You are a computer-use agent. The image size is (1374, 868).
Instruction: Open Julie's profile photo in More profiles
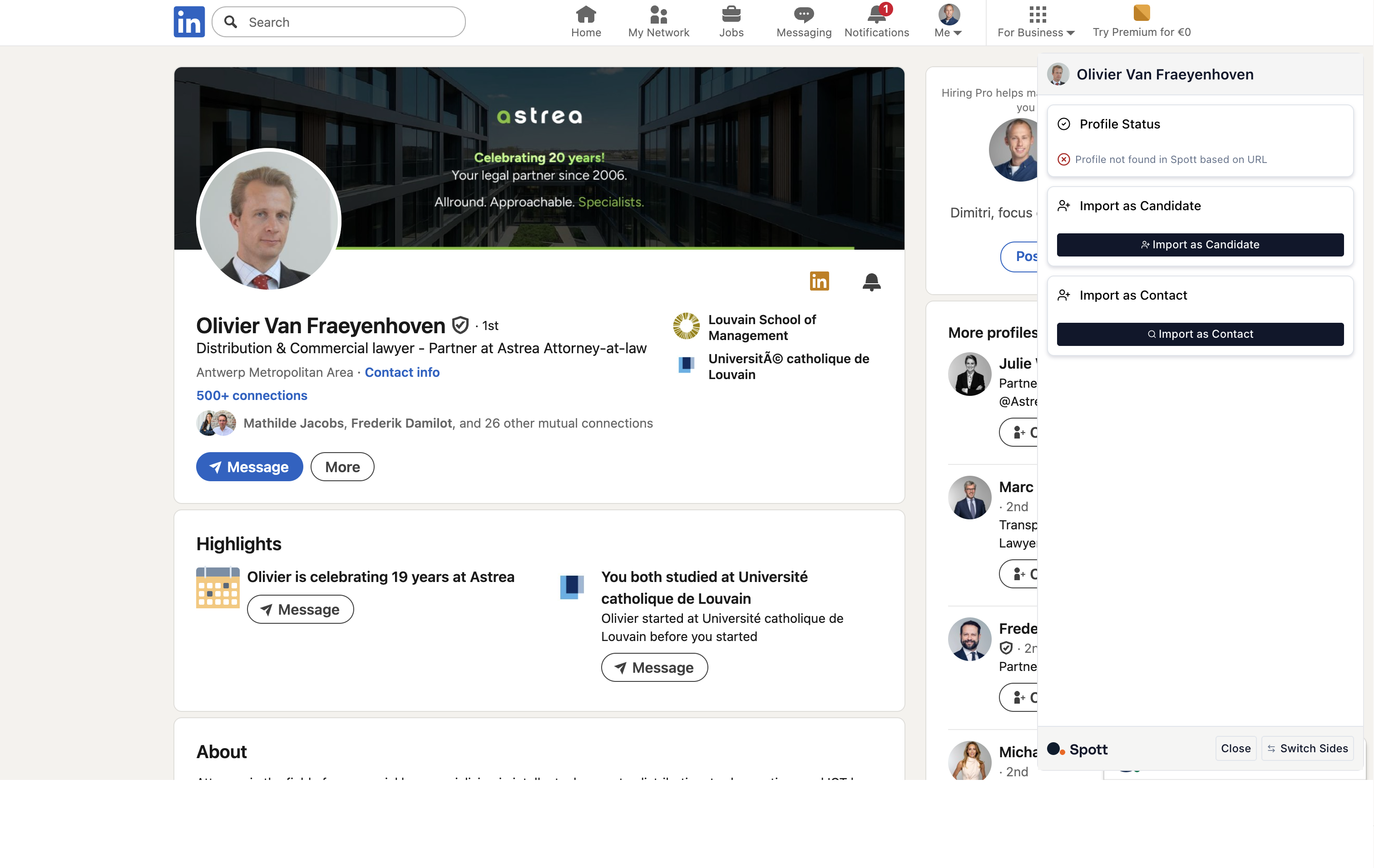click(969, 374)
